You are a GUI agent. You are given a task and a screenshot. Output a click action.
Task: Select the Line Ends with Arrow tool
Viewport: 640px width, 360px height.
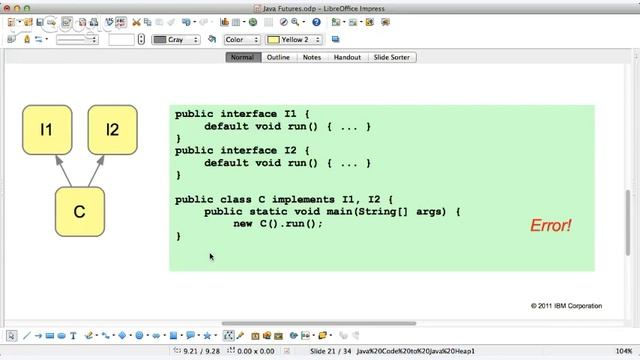pos(38,336)
